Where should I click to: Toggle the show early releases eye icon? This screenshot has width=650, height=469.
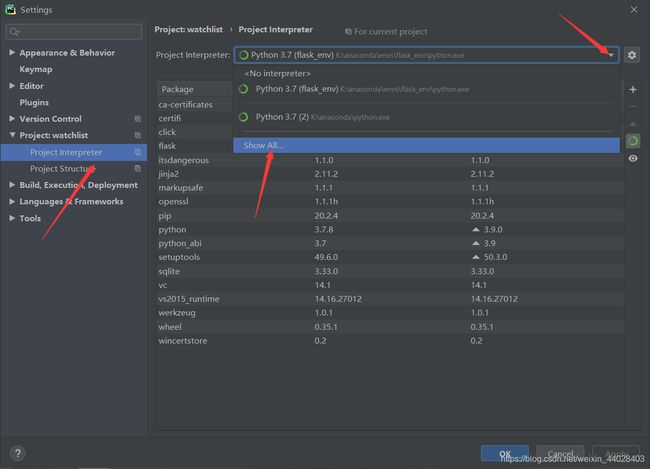(x=633, y=158)
